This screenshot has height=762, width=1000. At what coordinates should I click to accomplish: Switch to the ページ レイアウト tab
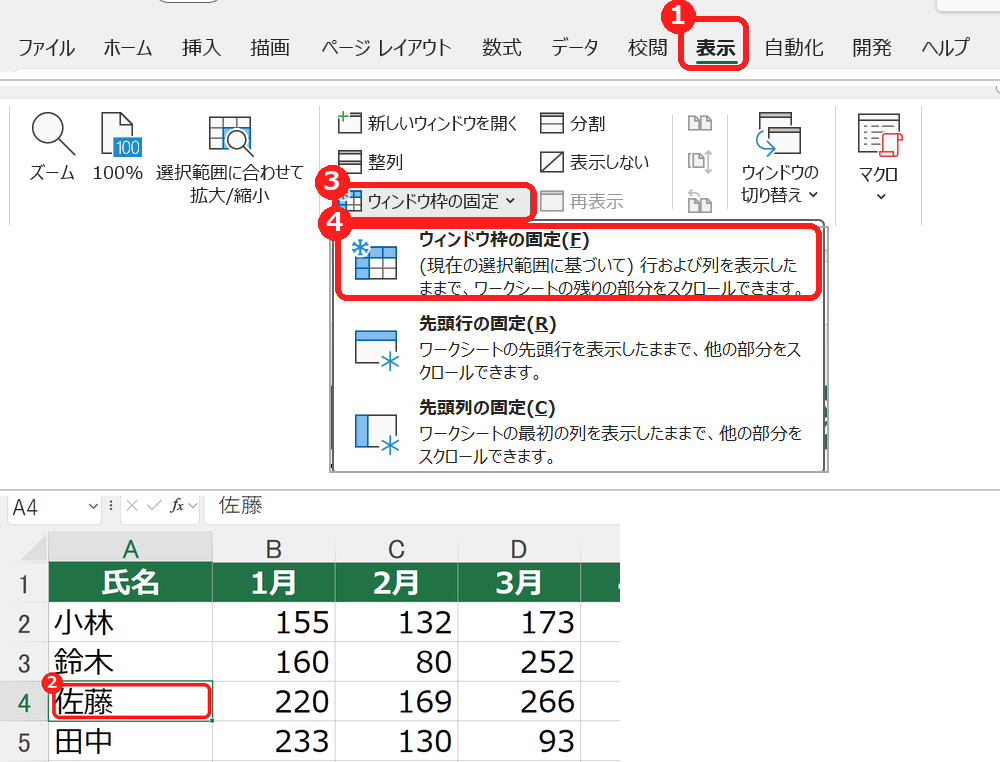pos(386,48)
